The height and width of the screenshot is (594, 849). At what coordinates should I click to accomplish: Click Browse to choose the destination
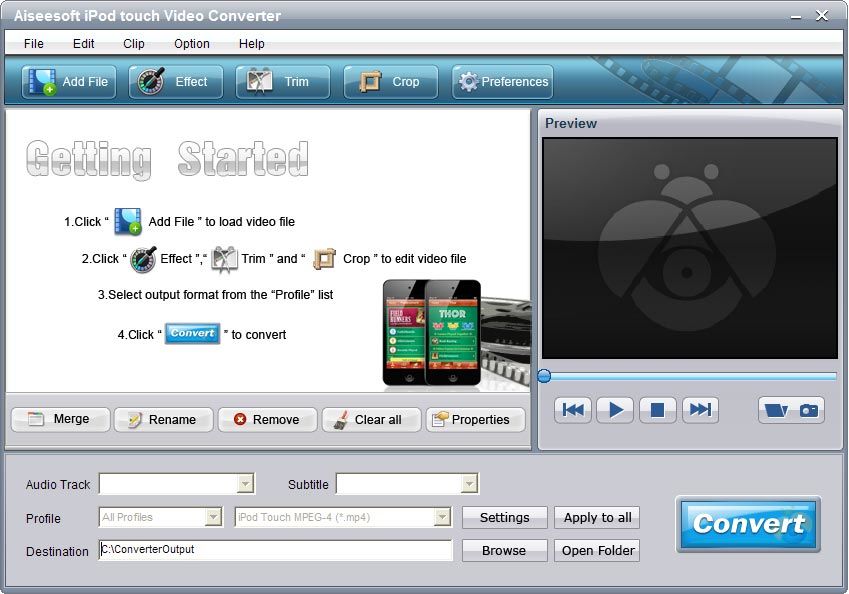504,550
